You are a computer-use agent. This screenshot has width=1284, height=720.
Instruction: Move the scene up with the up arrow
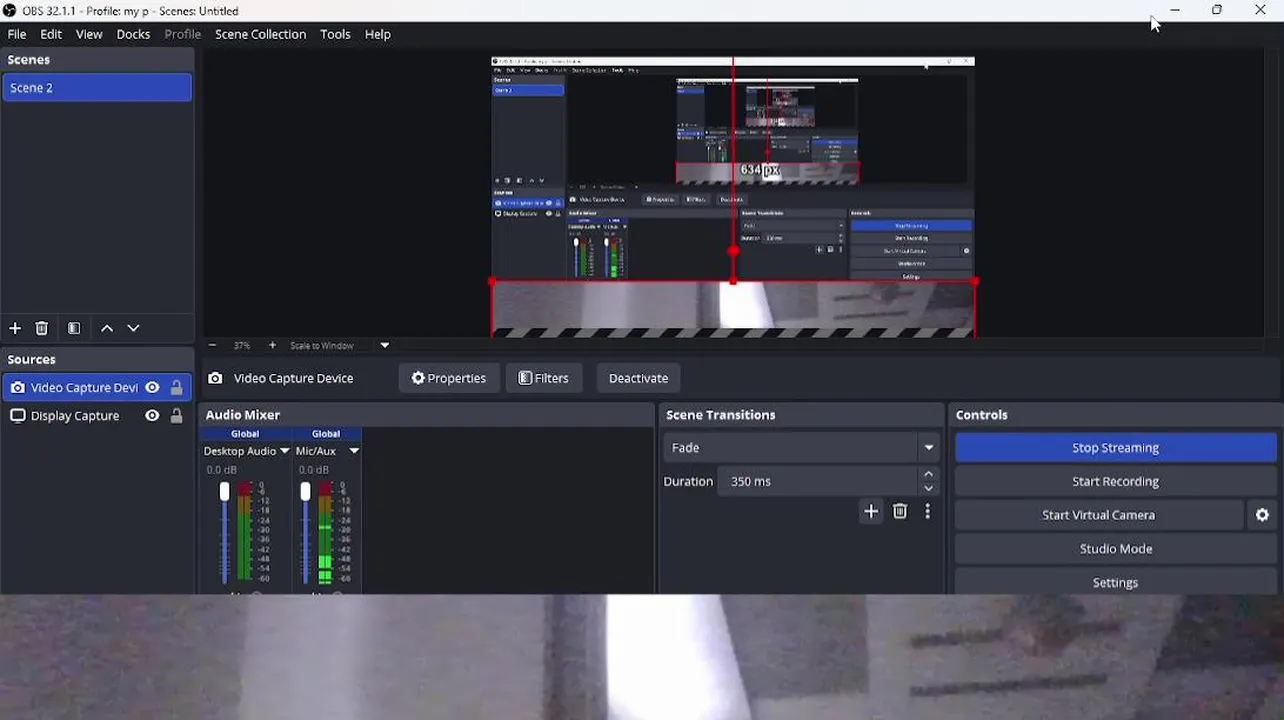pos(107,328)
